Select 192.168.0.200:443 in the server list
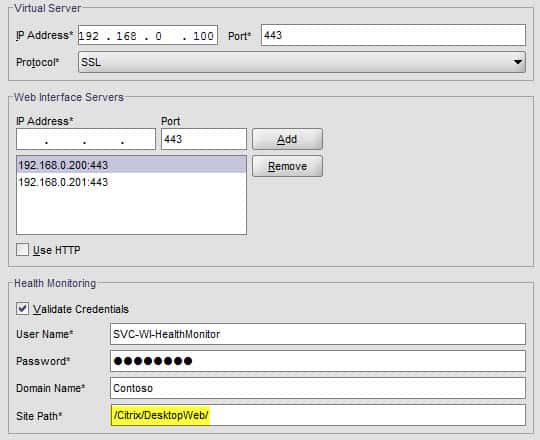Image resolution: width=540 pixels, height=440 pixels. click(132, 165)
